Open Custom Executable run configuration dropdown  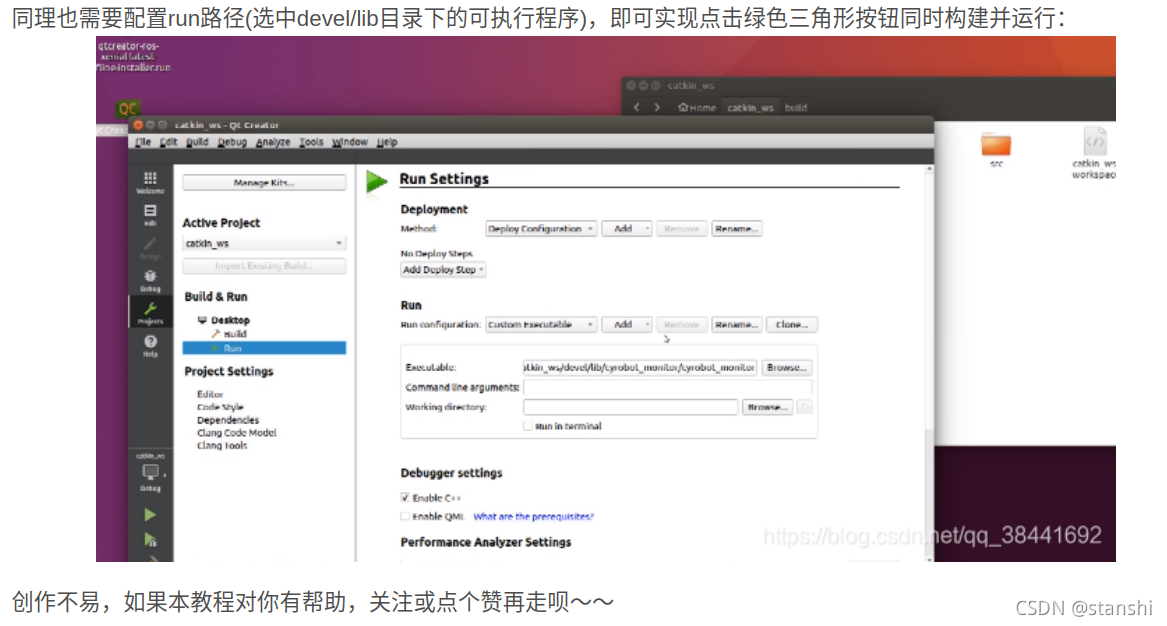[x=540, y=325]
